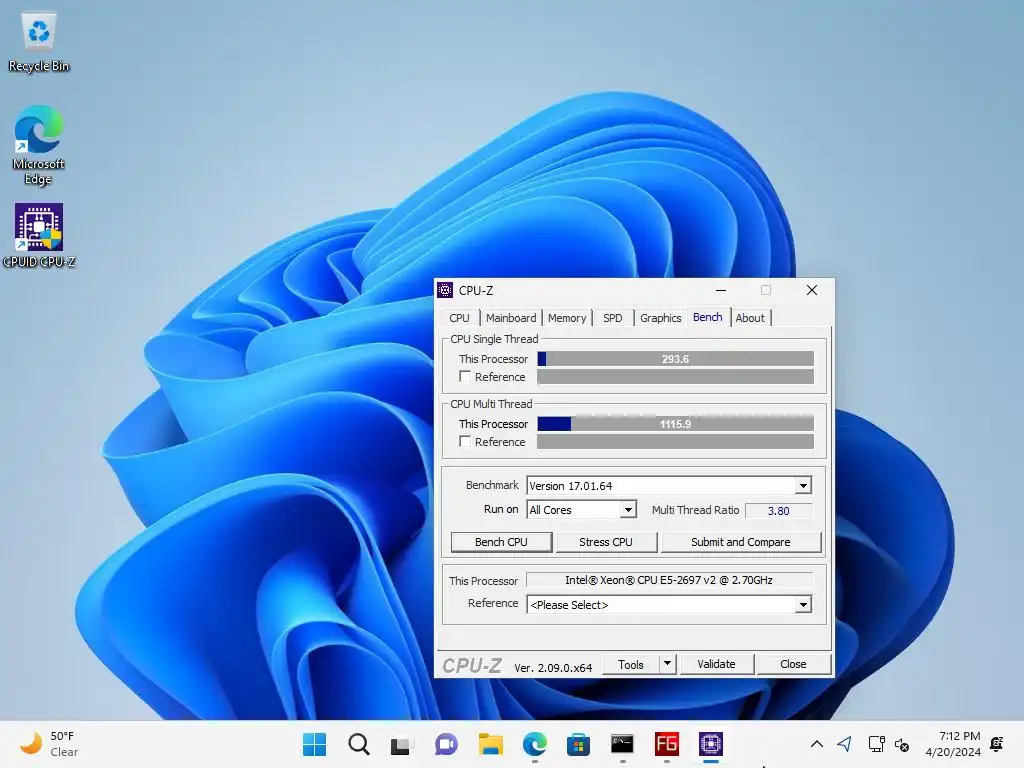Expand the Benchmark version dropdown

[803, 485]
